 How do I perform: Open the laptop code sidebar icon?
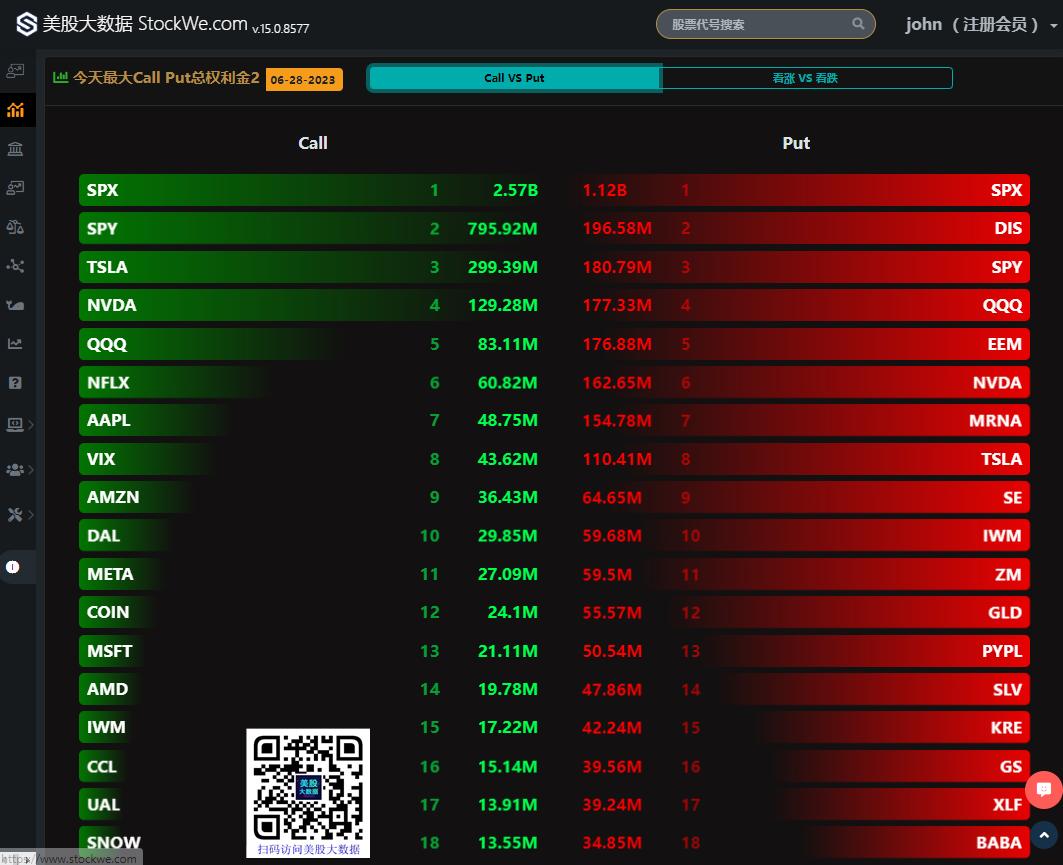point(15,424)
